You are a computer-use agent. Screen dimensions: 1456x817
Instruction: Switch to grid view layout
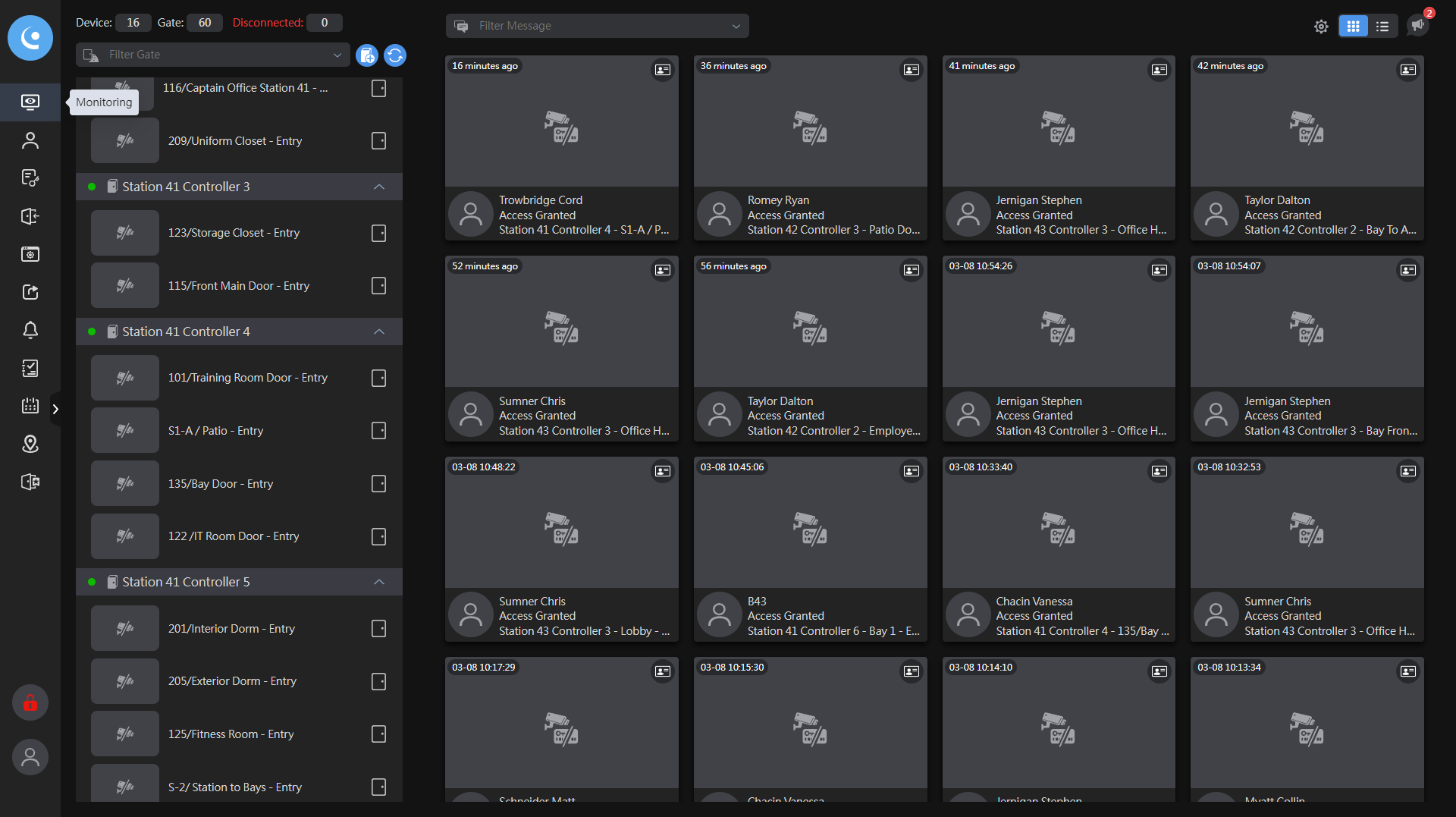pos(1353,27)
